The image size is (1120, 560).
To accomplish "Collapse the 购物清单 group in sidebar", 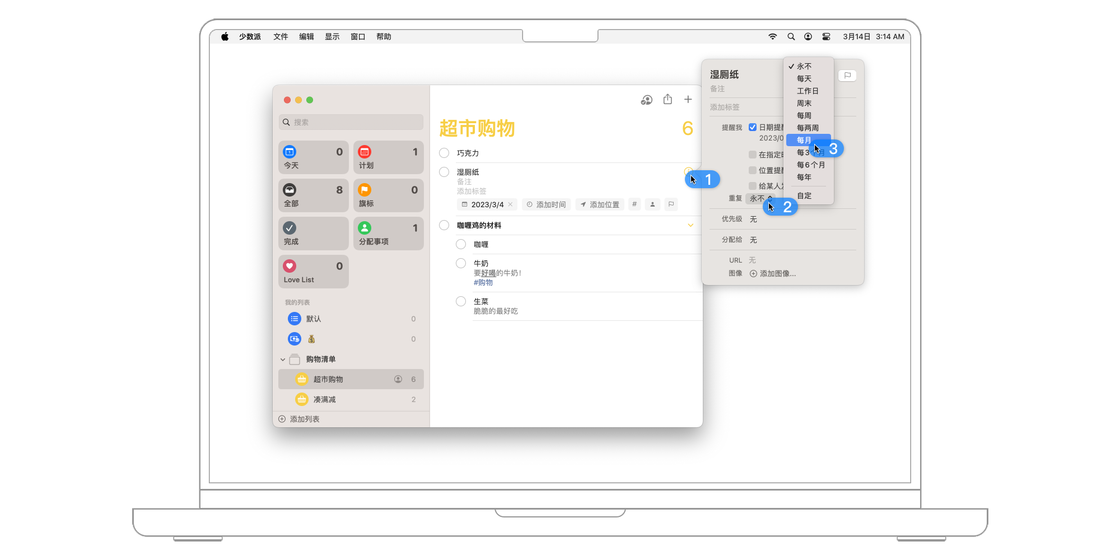I will point(283,359).
